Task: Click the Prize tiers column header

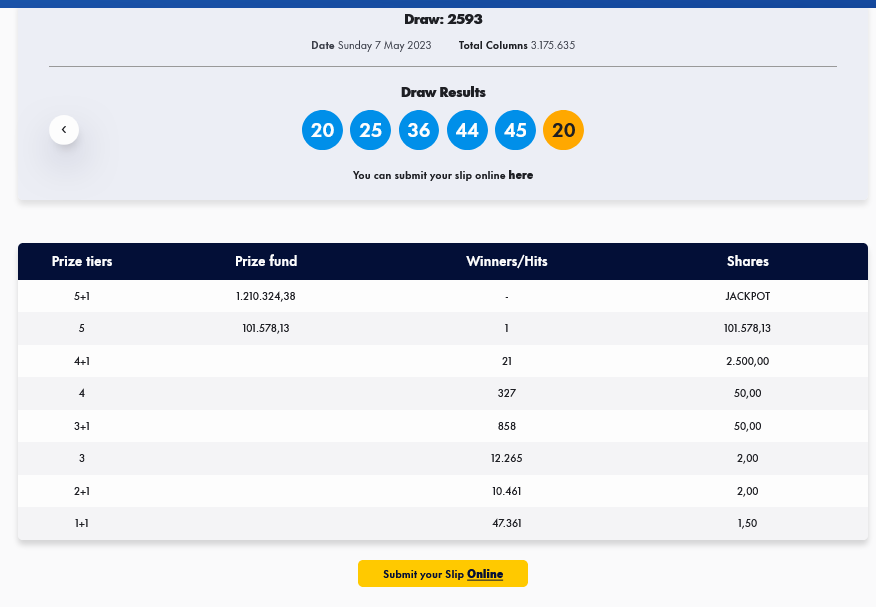Action: [82, 261]
